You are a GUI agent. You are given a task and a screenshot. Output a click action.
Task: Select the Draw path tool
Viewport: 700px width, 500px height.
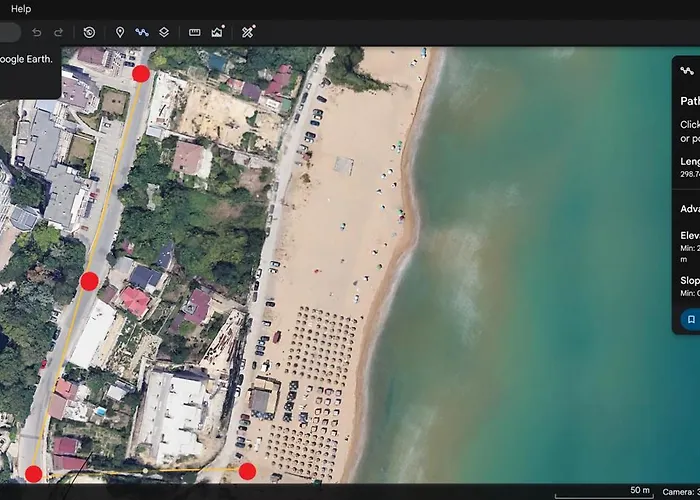click(142, 32)
